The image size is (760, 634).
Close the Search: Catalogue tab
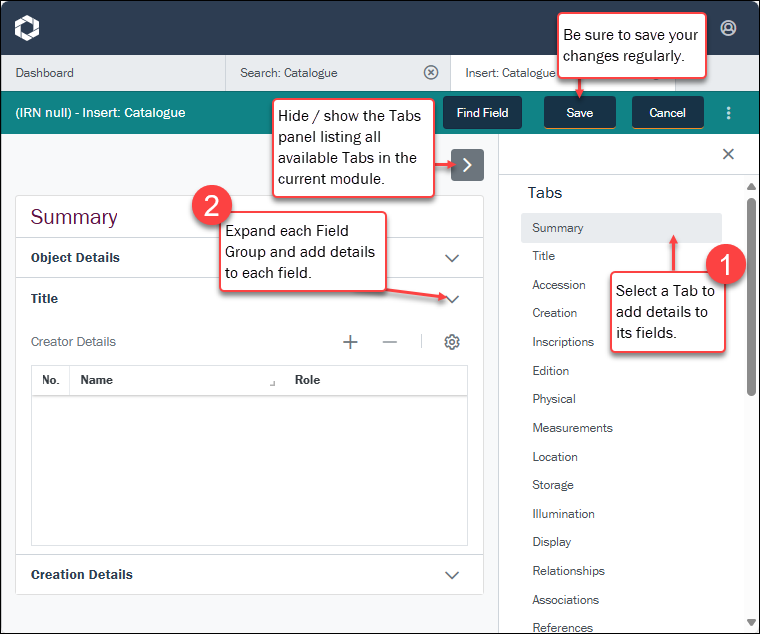click(431, 72)
